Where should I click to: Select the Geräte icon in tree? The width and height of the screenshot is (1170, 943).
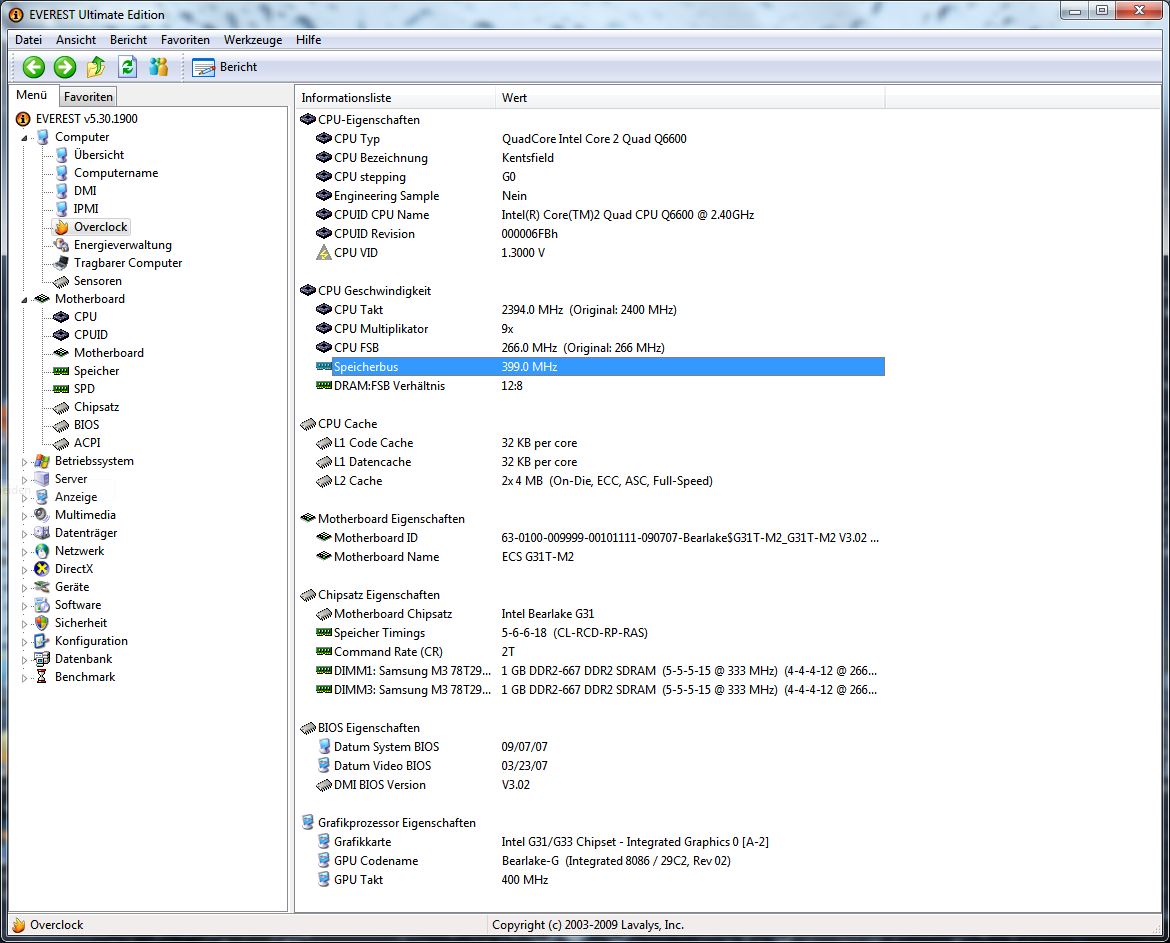43,587
